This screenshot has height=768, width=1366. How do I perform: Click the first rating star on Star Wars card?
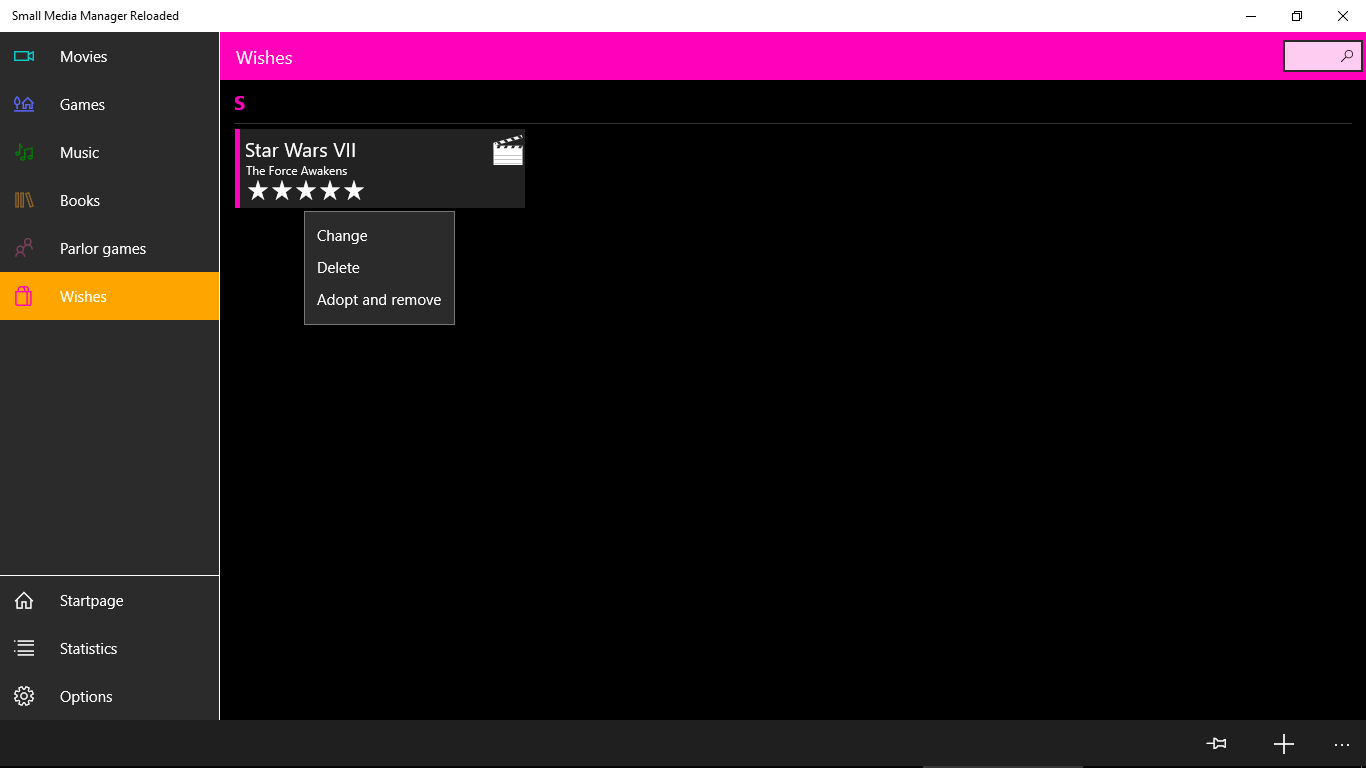pyautogui.click(x=258, y=190)
